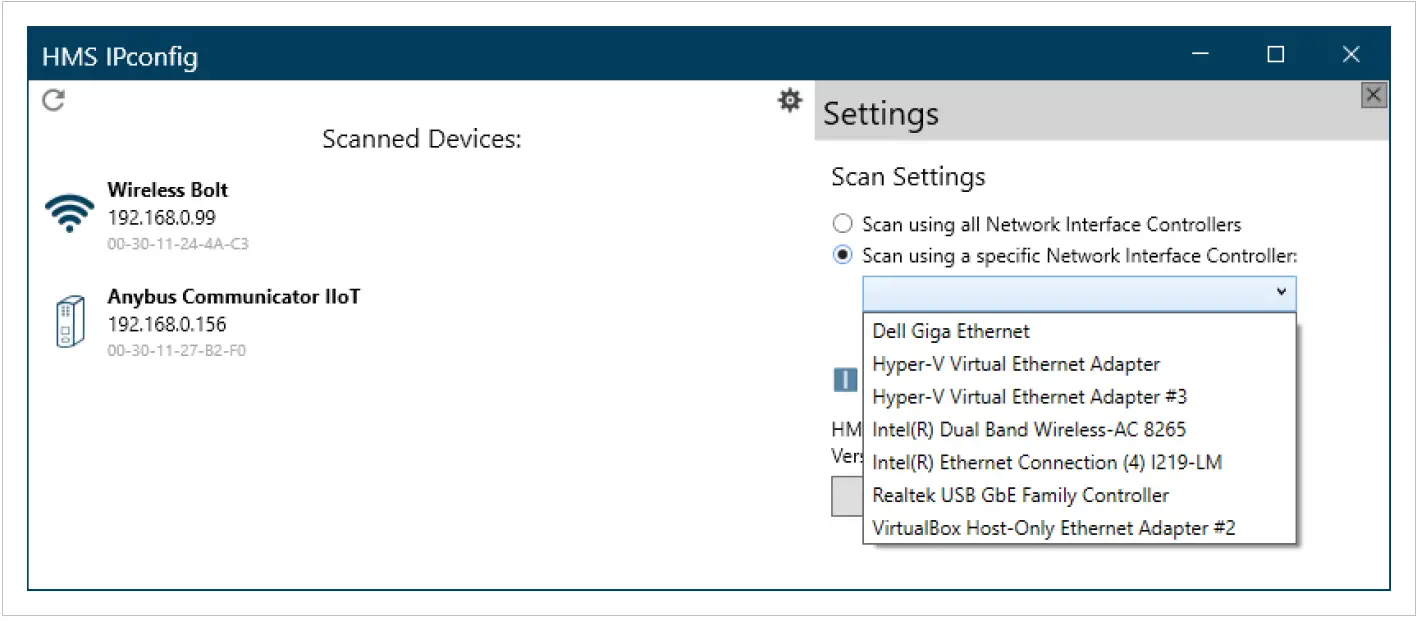This screenshot has height=621, width=1419.
Task: Click the Scanned Devices heading
Action: coord(421,139)
